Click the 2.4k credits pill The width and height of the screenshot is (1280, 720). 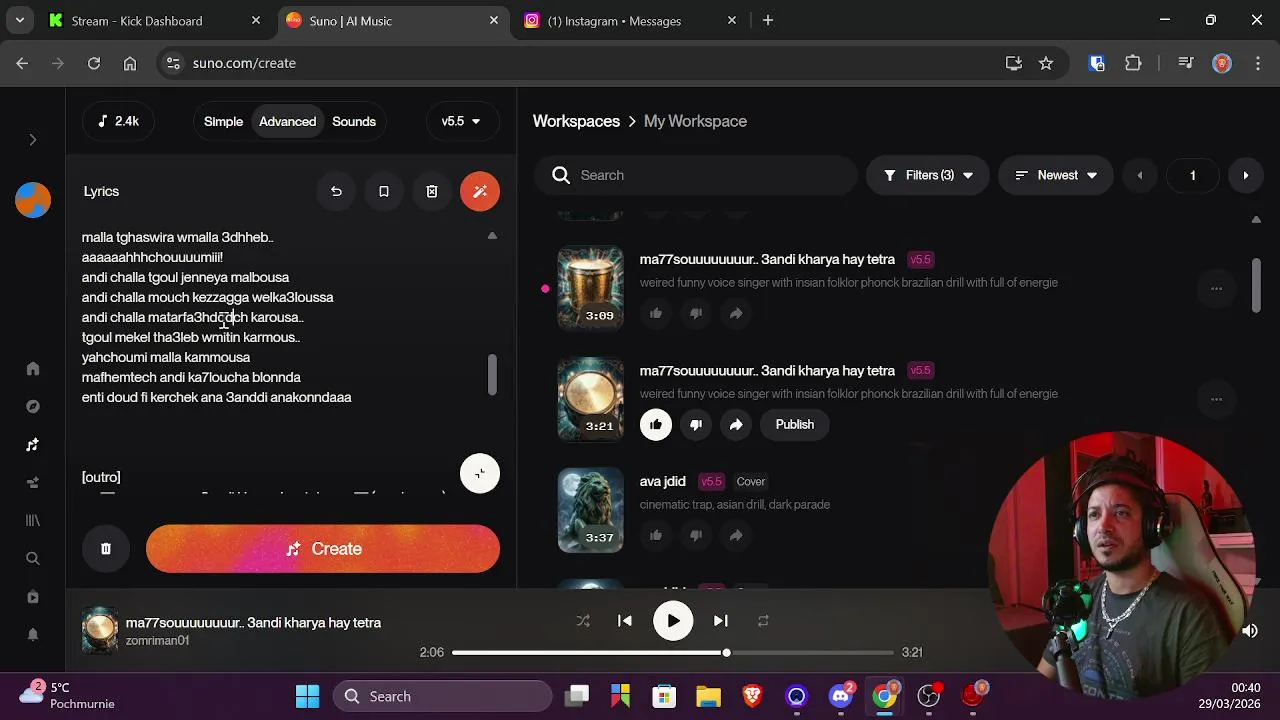118,121
